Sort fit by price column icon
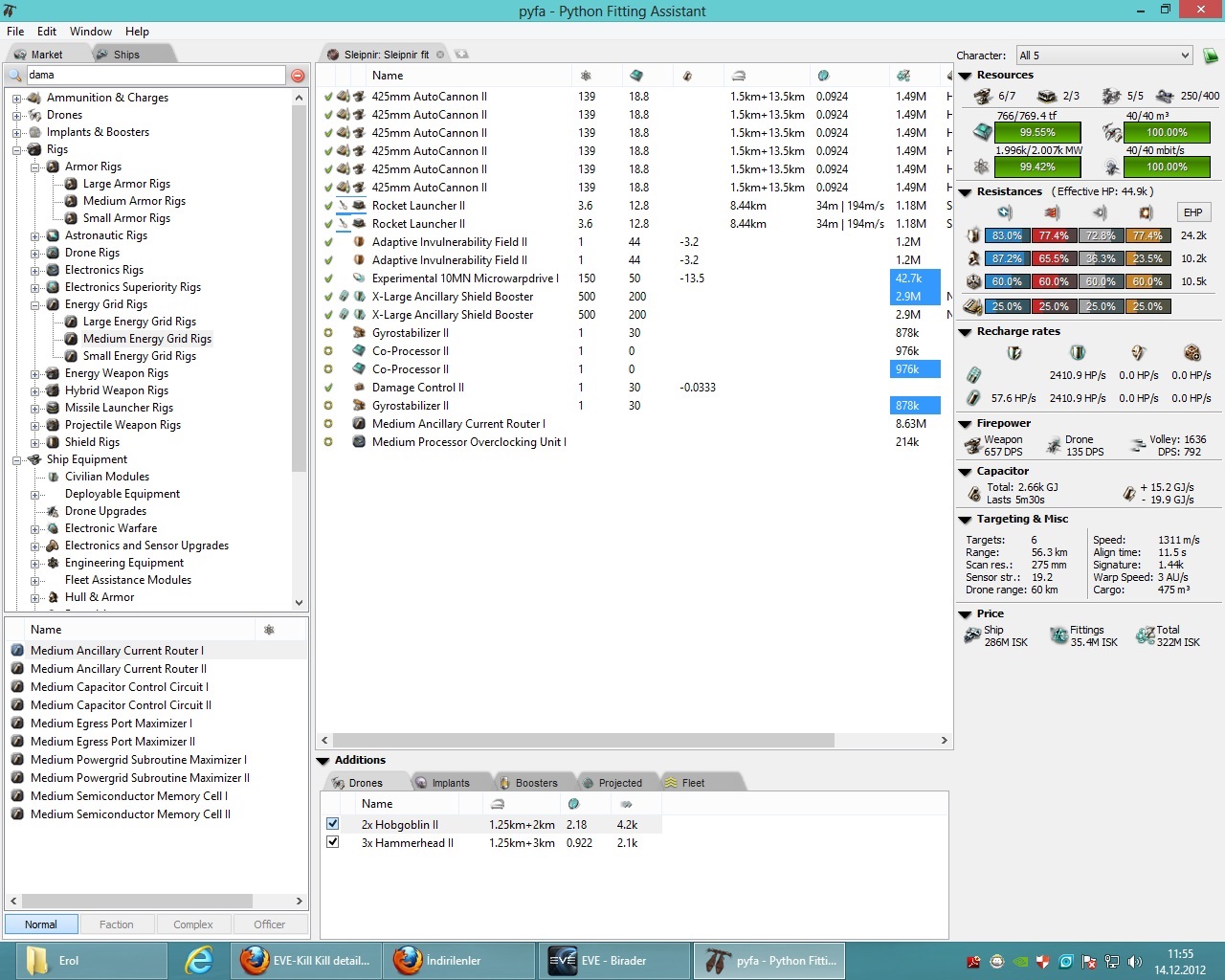Screen dimensions: 1225x980 pos(903,76)
